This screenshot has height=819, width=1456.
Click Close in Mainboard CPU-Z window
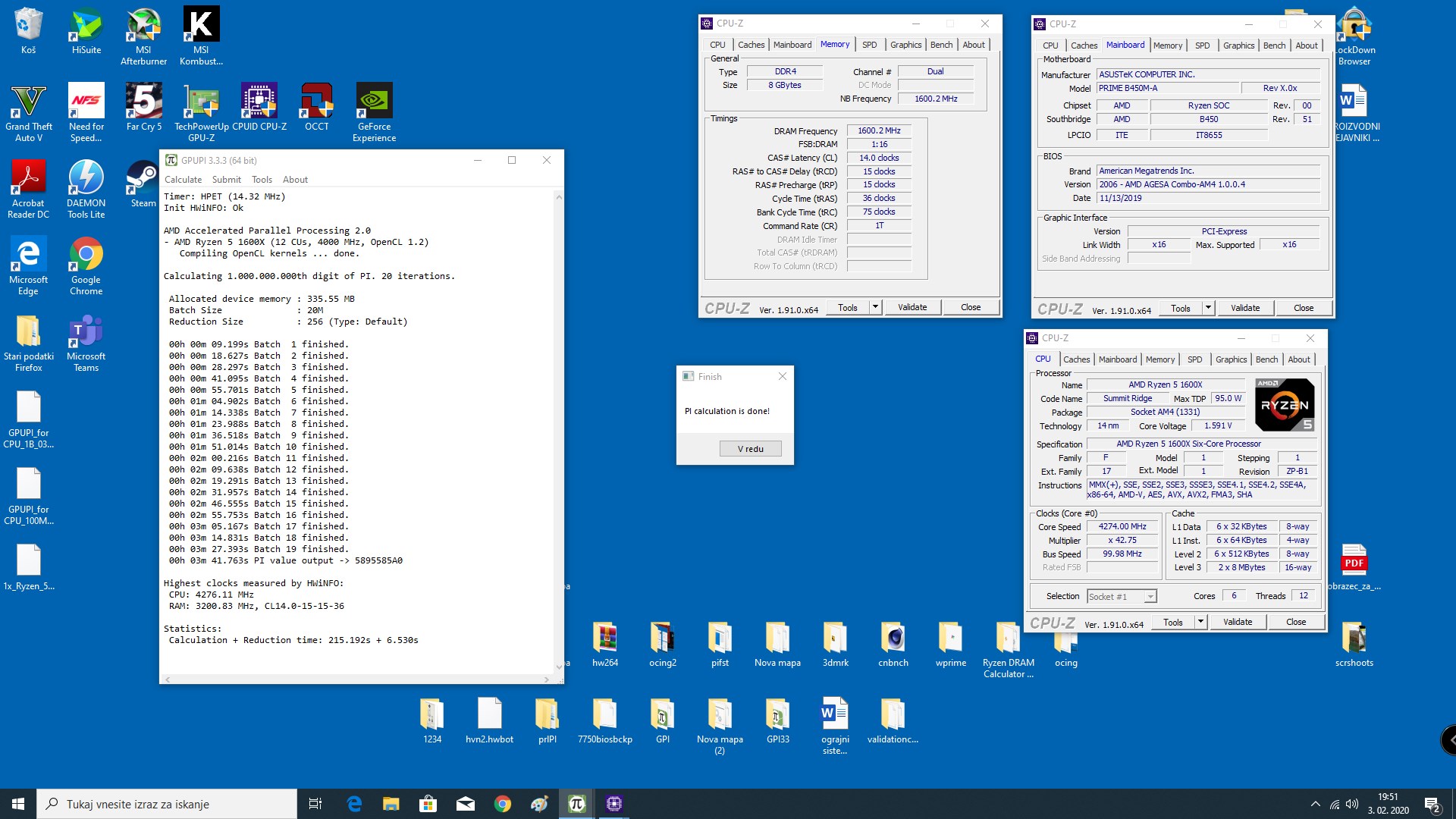1304,308
